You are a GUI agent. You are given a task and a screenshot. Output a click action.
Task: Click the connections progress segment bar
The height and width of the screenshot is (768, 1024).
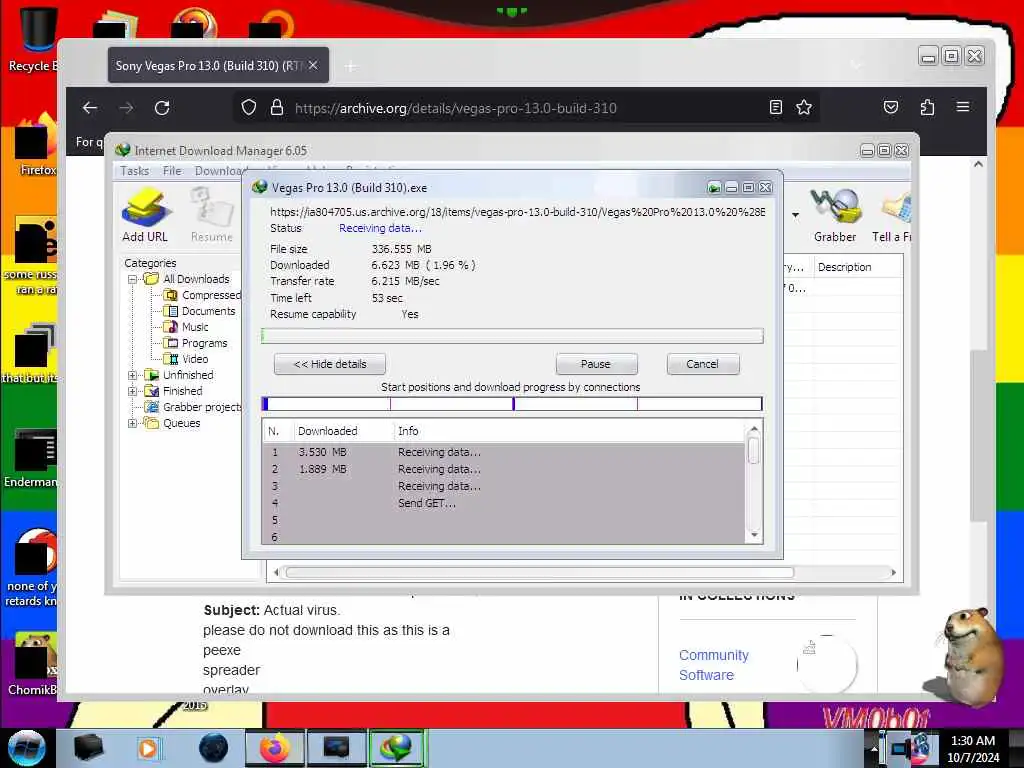512,404
